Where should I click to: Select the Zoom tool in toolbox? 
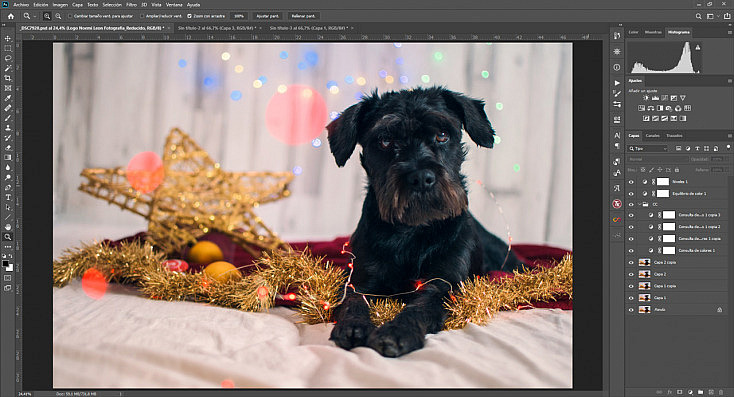[8, 237]
